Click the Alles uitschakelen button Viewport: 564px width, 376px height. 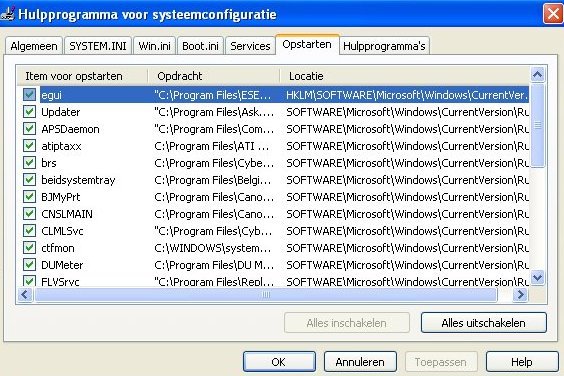click(x=483, y=323)
